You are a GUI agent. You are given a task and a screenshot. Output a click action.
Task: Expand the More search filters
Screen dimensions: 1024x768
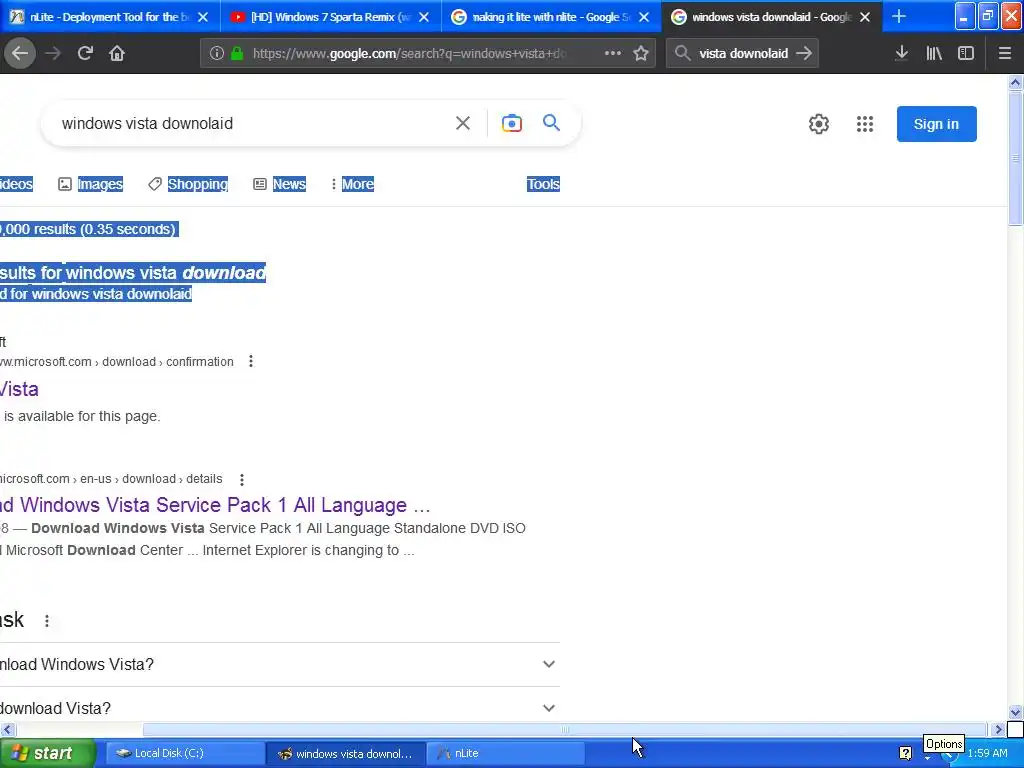tap(353, 184)
